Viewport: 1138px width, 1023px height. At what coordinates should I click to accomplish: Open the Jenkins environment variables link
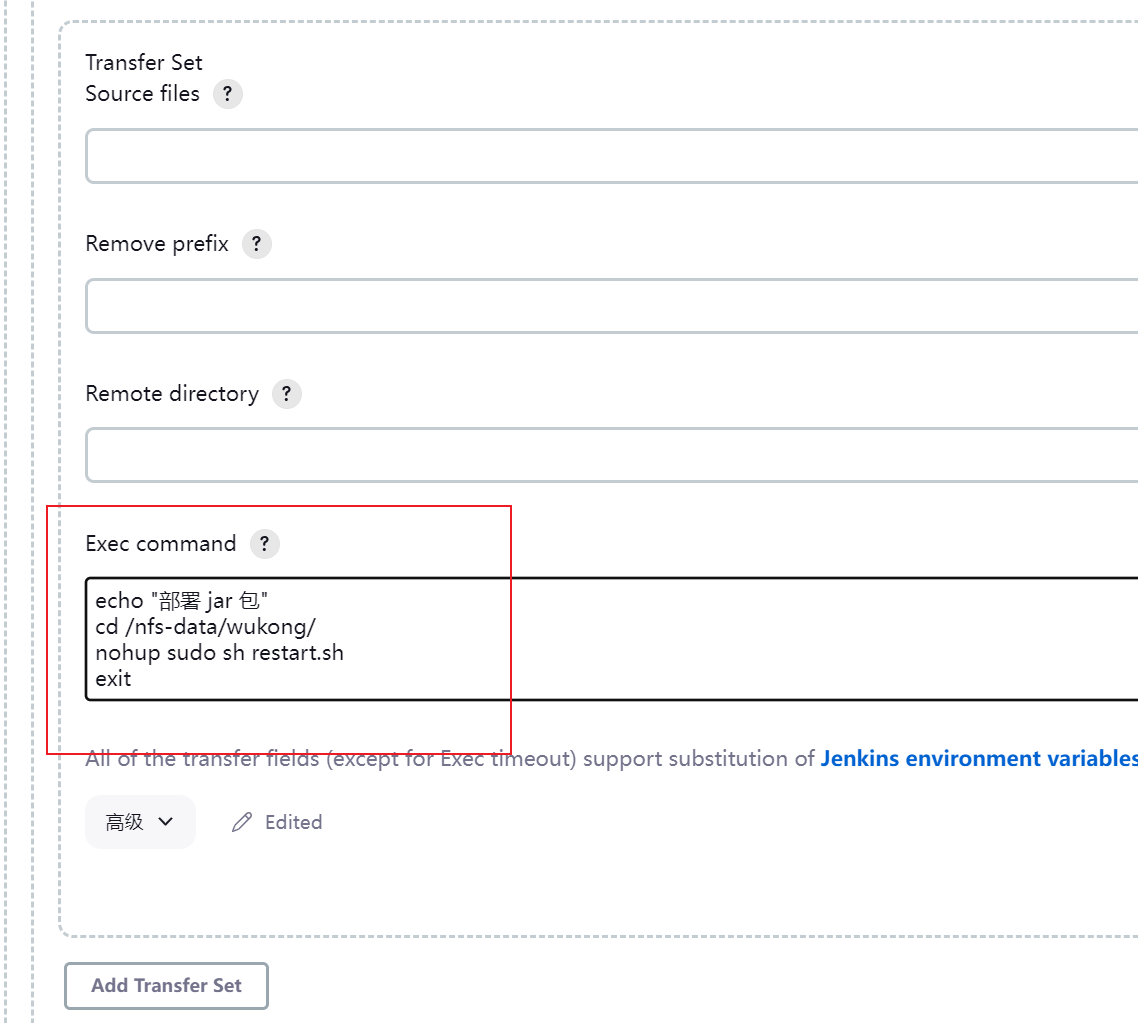click(978, 758)
